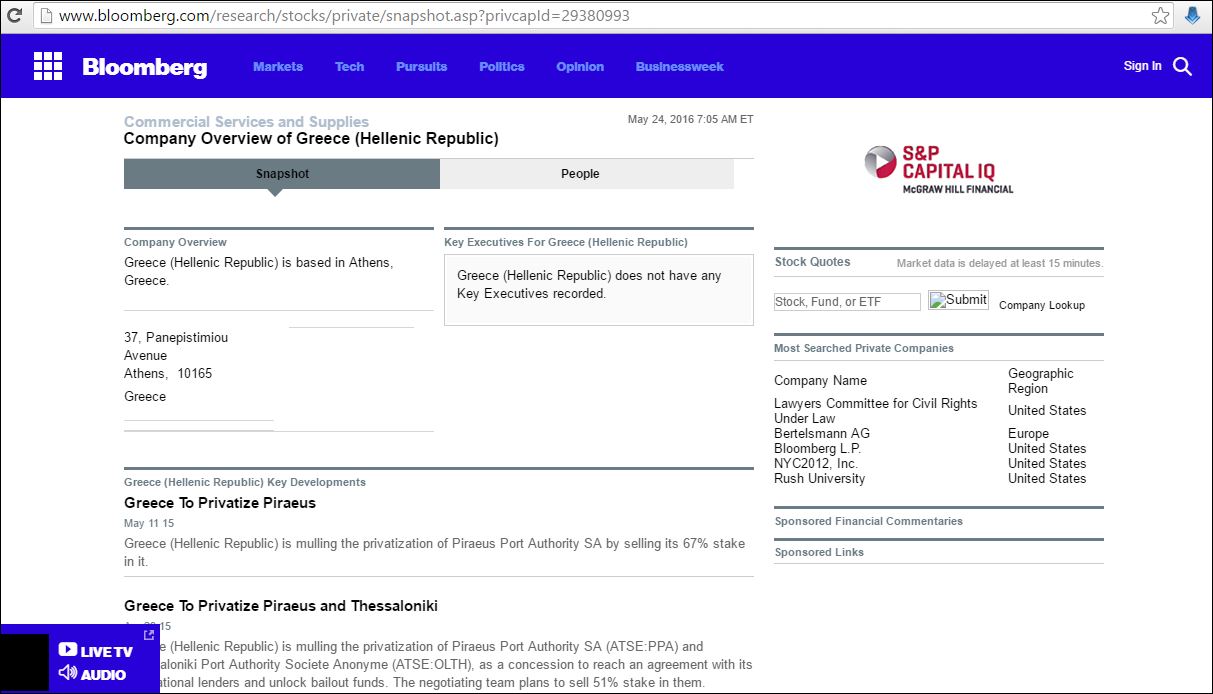Click Most Searched Private Companies heading
The width and height of the screenshot is (1213, 694).
pos(864,348)
